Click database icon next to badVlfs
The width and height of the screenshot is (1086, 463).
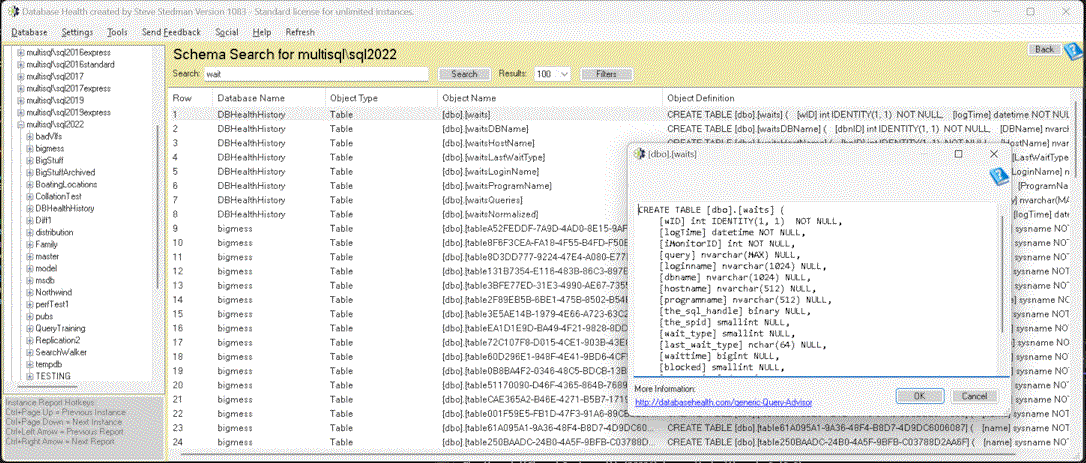pyautogui.click(x=30, y=137)
